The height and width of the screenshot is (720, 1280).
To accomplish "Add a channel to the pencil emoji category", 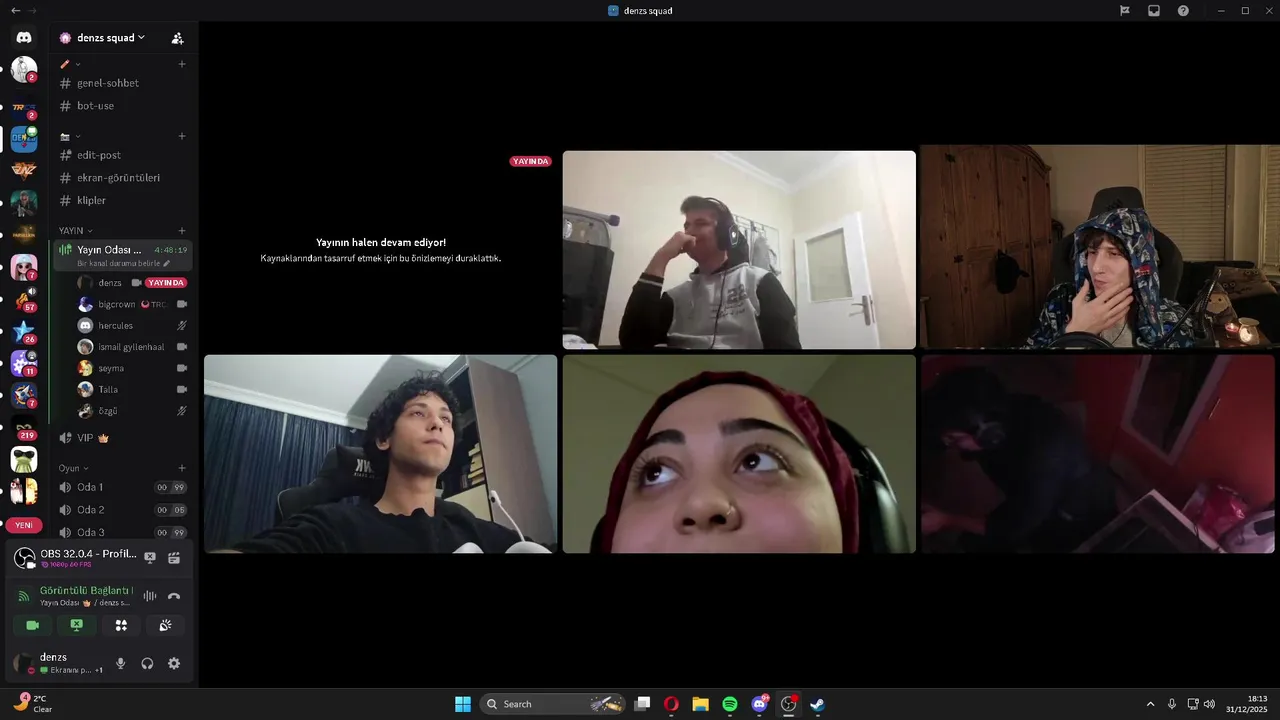I will (182, 64).
